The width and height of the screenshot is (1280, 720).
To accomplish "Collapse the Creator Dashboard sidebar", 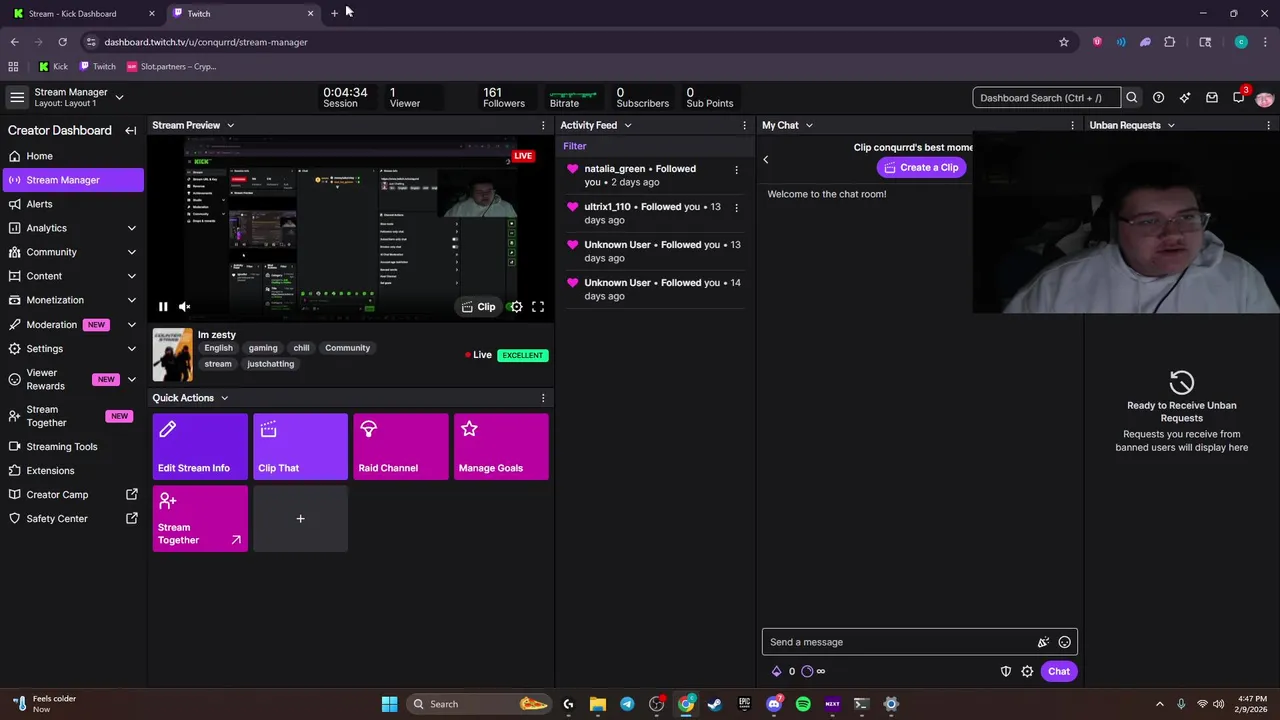I will pos(130,130).
